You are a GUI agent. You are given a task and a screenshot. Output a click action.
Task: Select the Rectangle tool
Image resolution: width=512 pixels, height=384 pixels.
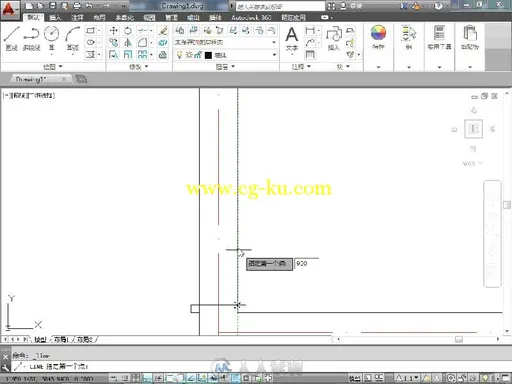pyautogui.click(x=90, y=31)
